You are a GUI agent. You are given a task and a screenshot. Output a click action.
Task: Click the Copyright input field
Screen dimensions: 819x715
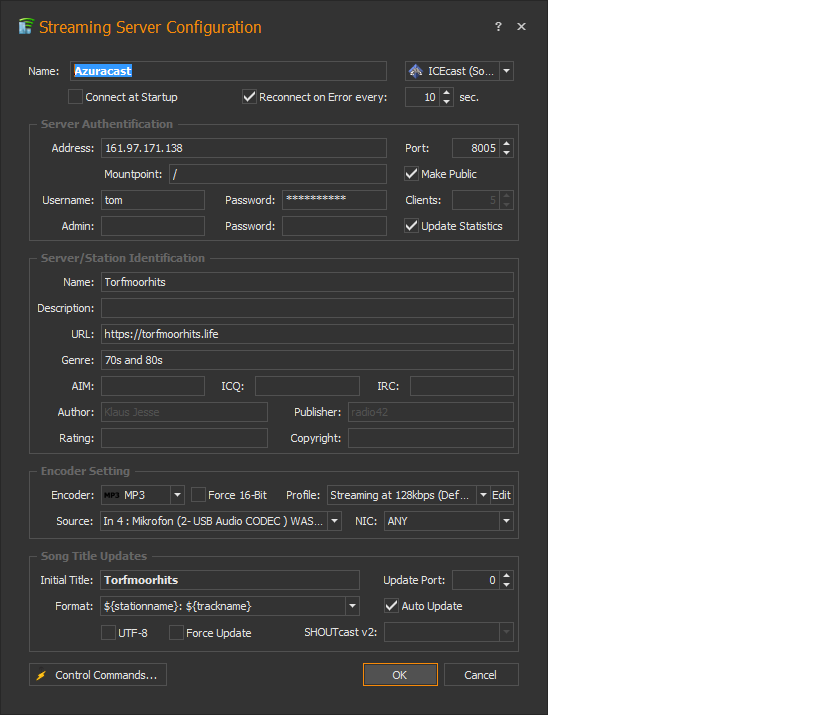(x=431, y=438)
